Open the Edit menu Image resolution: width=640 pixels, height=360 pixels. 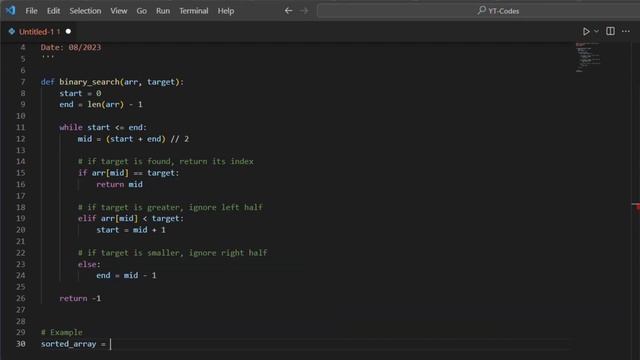pyautogui.click(x=53, y=11)
